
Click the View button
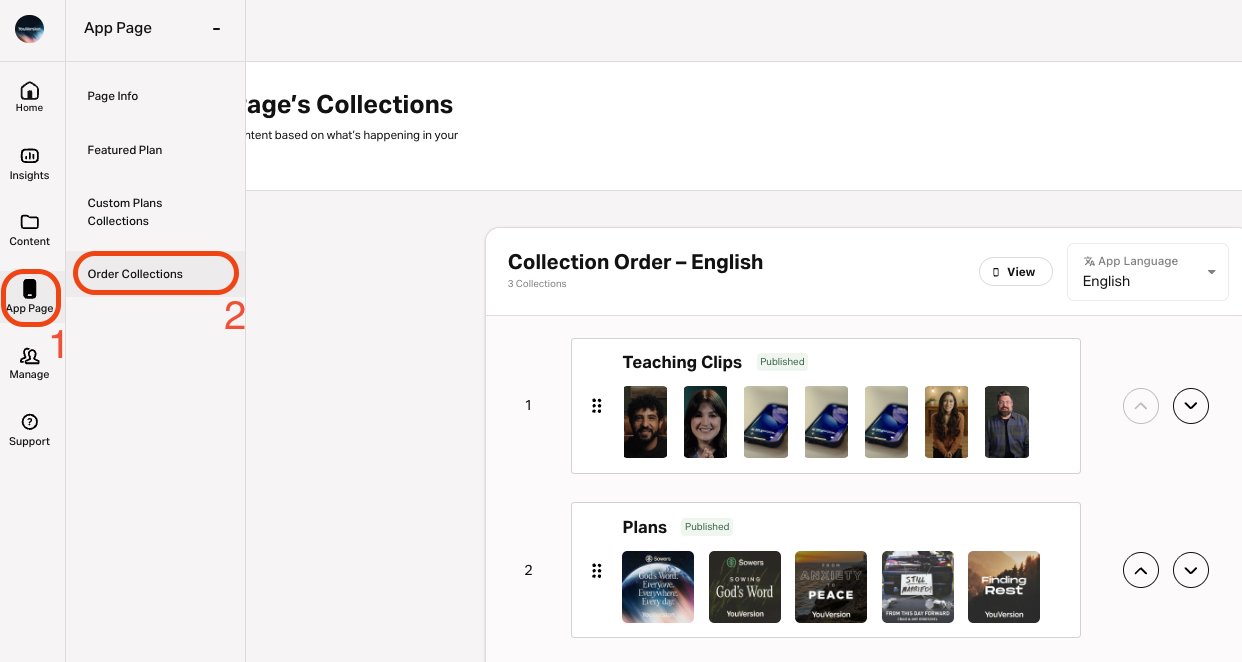coord(1016,272)
